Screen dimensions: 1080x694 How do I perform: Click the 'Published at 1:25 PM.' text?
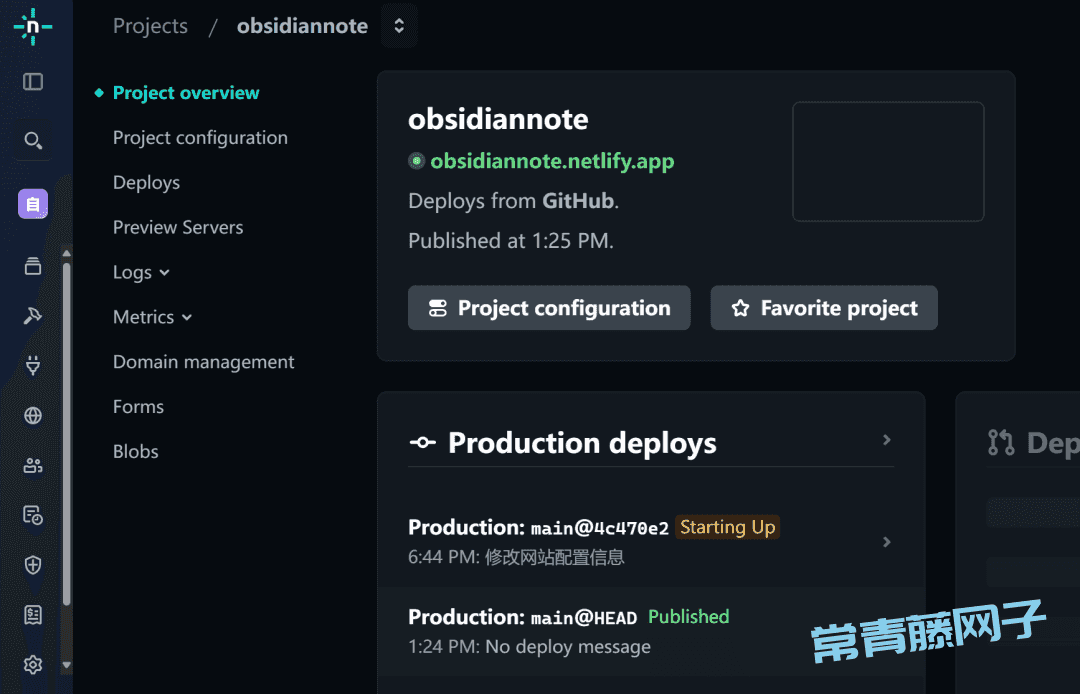point(510,241)
